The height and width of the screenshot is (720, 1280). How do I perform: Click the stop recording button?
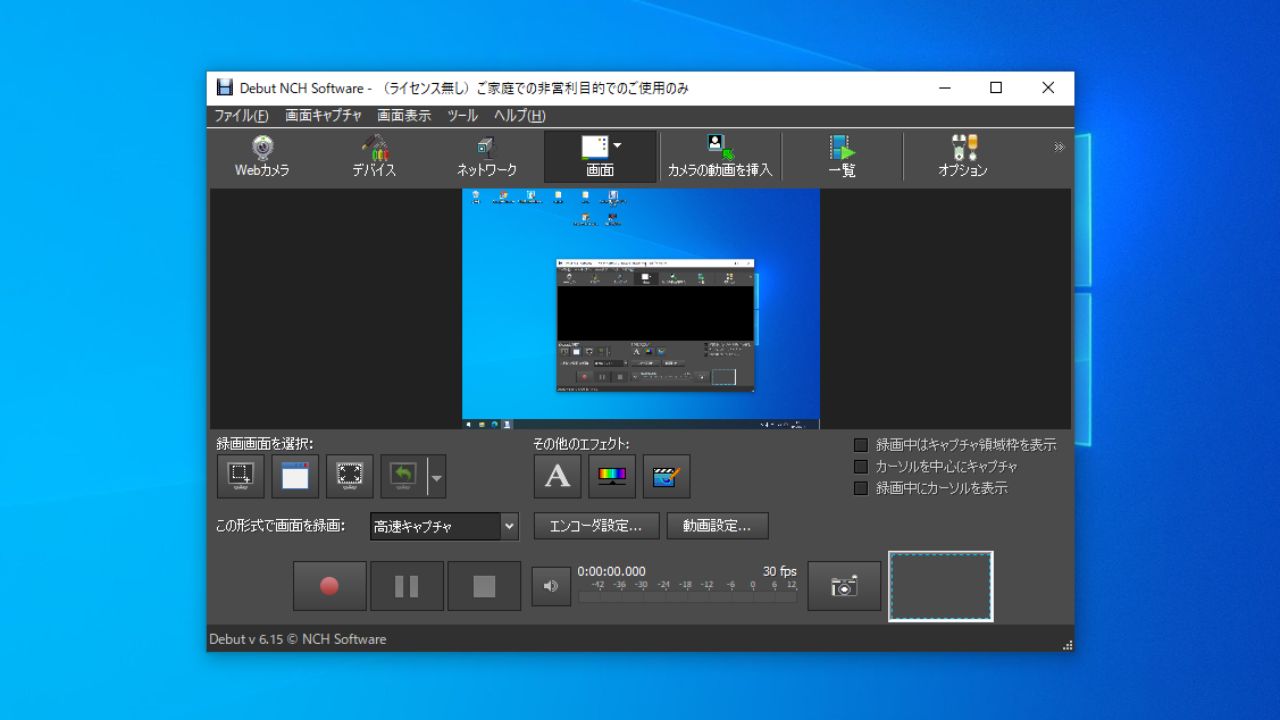click(x=484, y=586)
